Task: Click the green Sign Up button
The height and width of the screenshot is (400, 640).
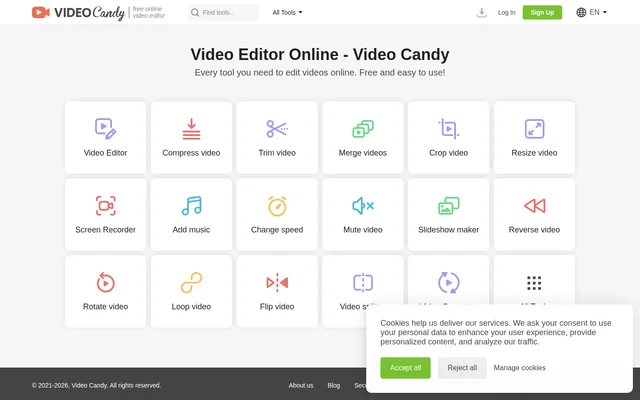Action: coord(542,12)
